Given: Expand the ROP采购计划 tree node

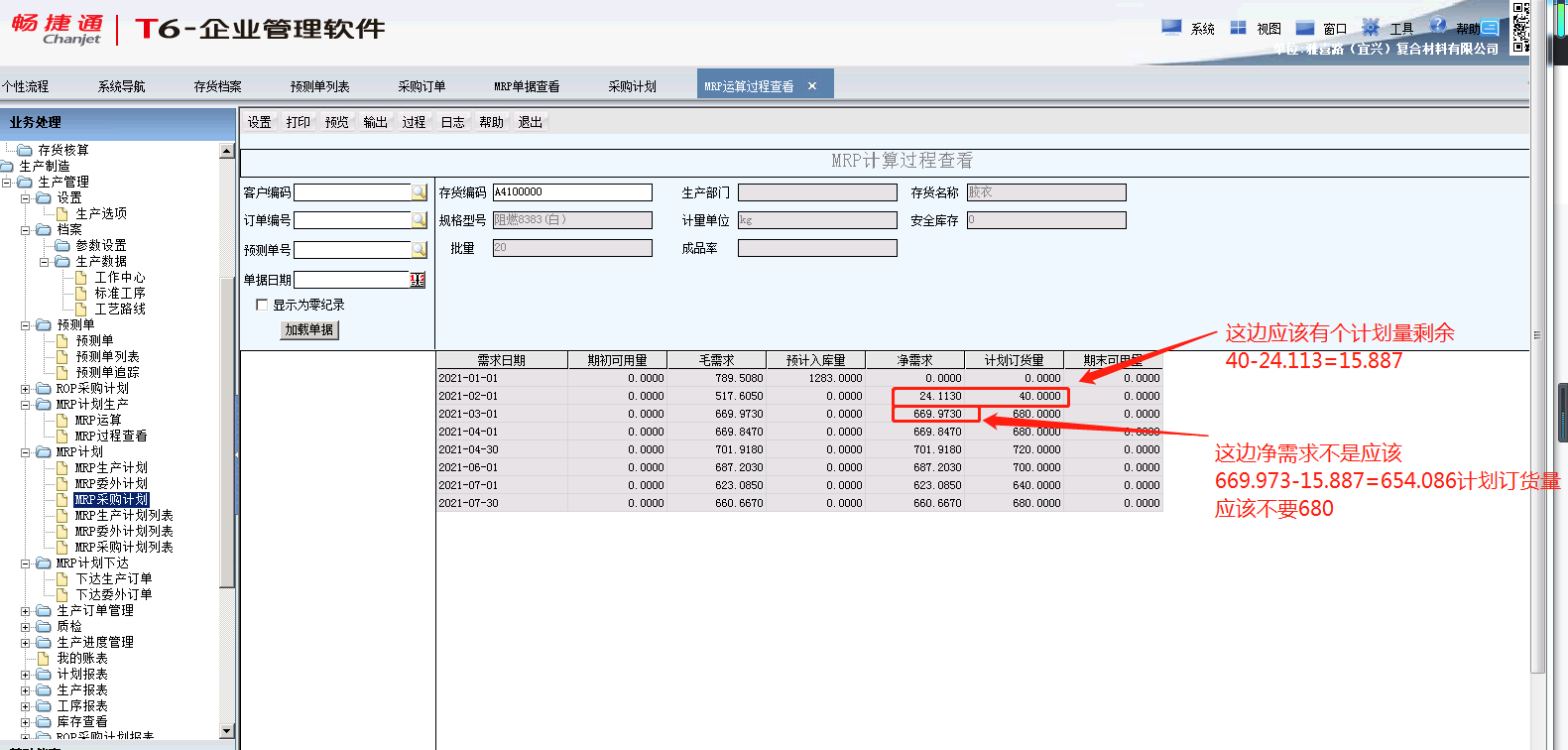Looking at the screenshot, I should pos(26,389).
